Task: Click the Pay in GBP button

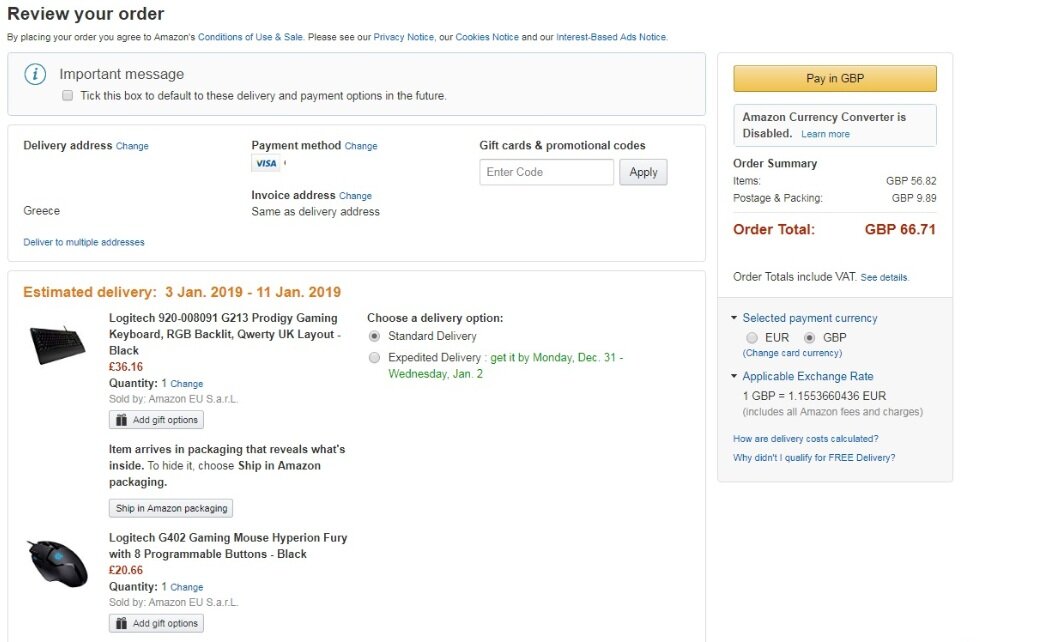Action: tap(835, 79)
